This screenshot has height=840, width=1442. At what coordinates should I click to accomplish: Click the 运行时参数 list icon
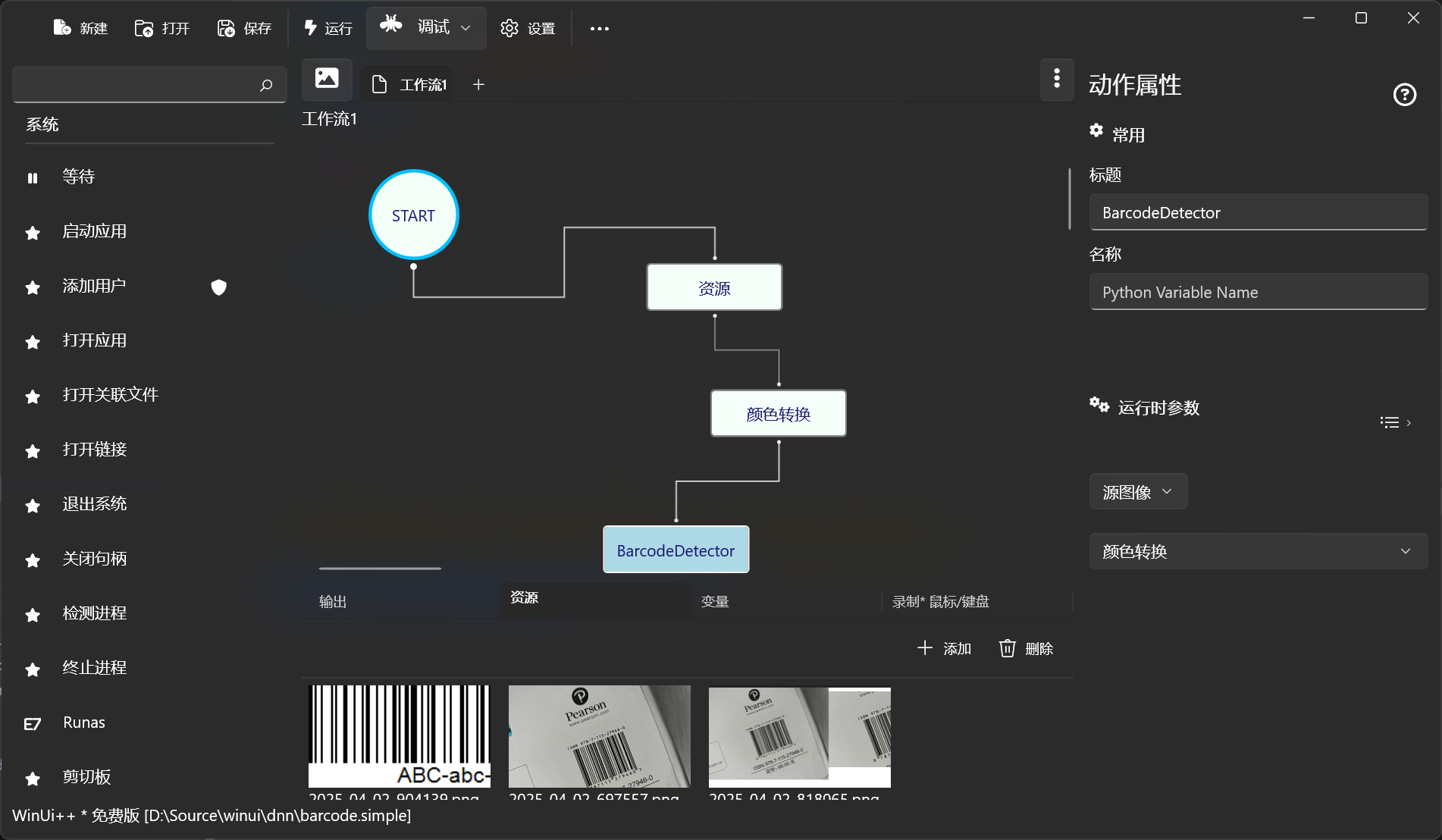click(1389, 422)
